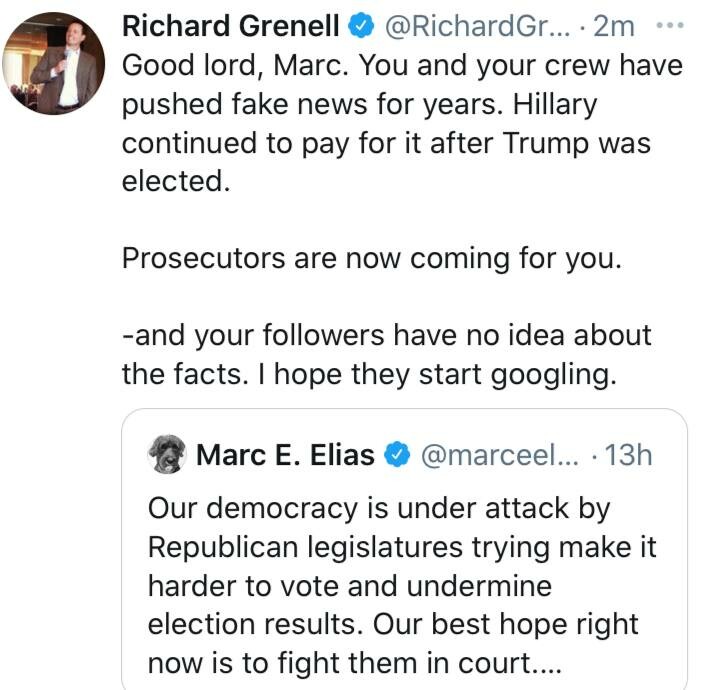Click the 'Prosecutors are now coming for you' line
The image size is (720, 690).
tap(371, 258)
